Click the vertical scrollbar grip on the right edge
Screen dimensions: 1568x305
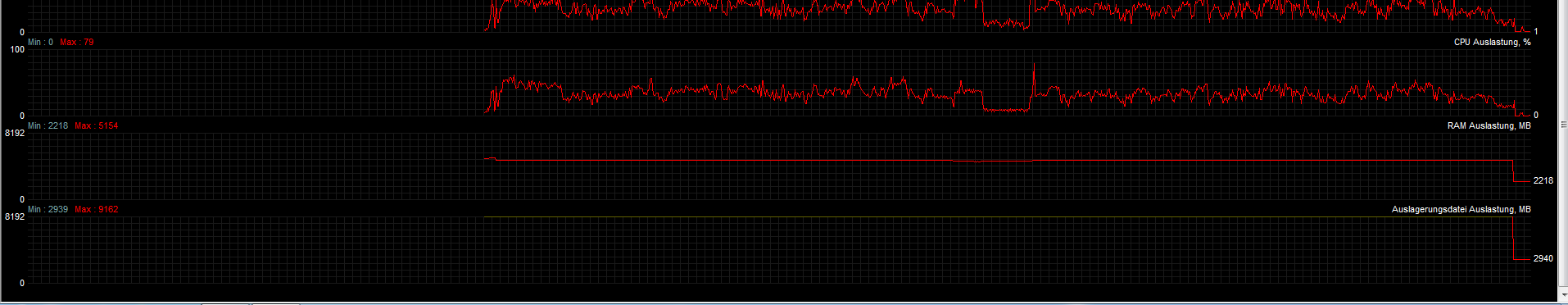point(1563,125)
